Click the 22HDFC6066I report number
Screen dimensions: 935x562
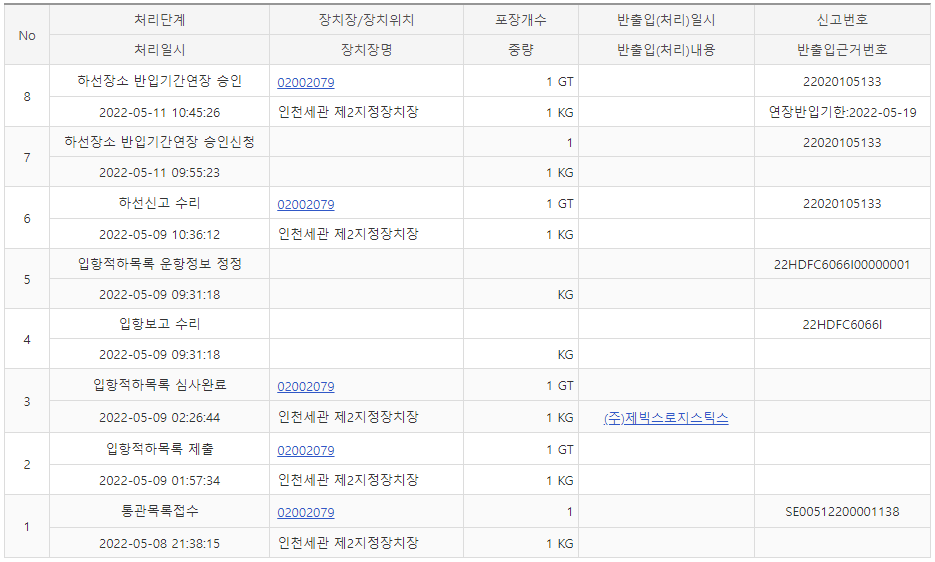coord(842,325)
